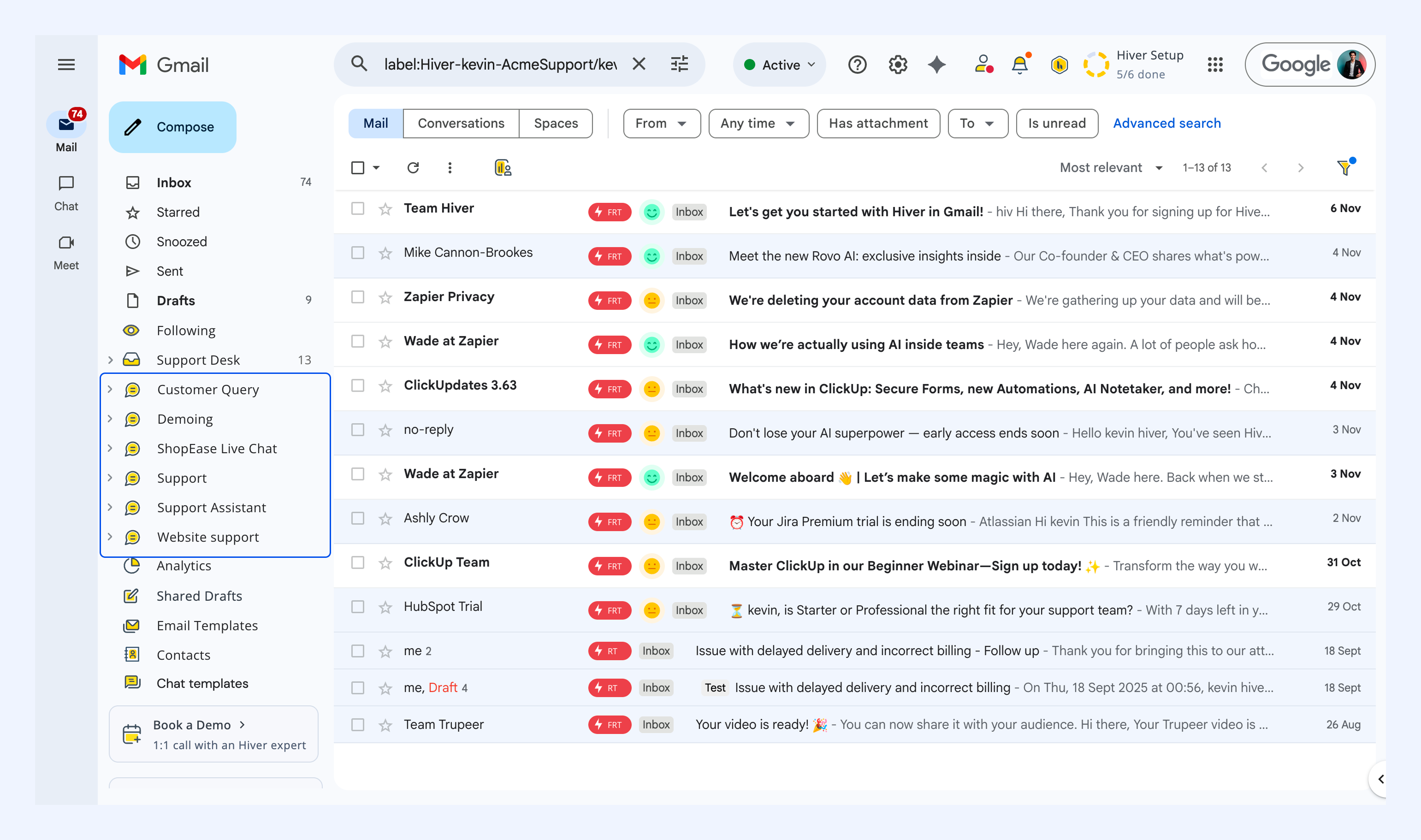Open side panel collapse arrow at bottom right

(1381, 779)
